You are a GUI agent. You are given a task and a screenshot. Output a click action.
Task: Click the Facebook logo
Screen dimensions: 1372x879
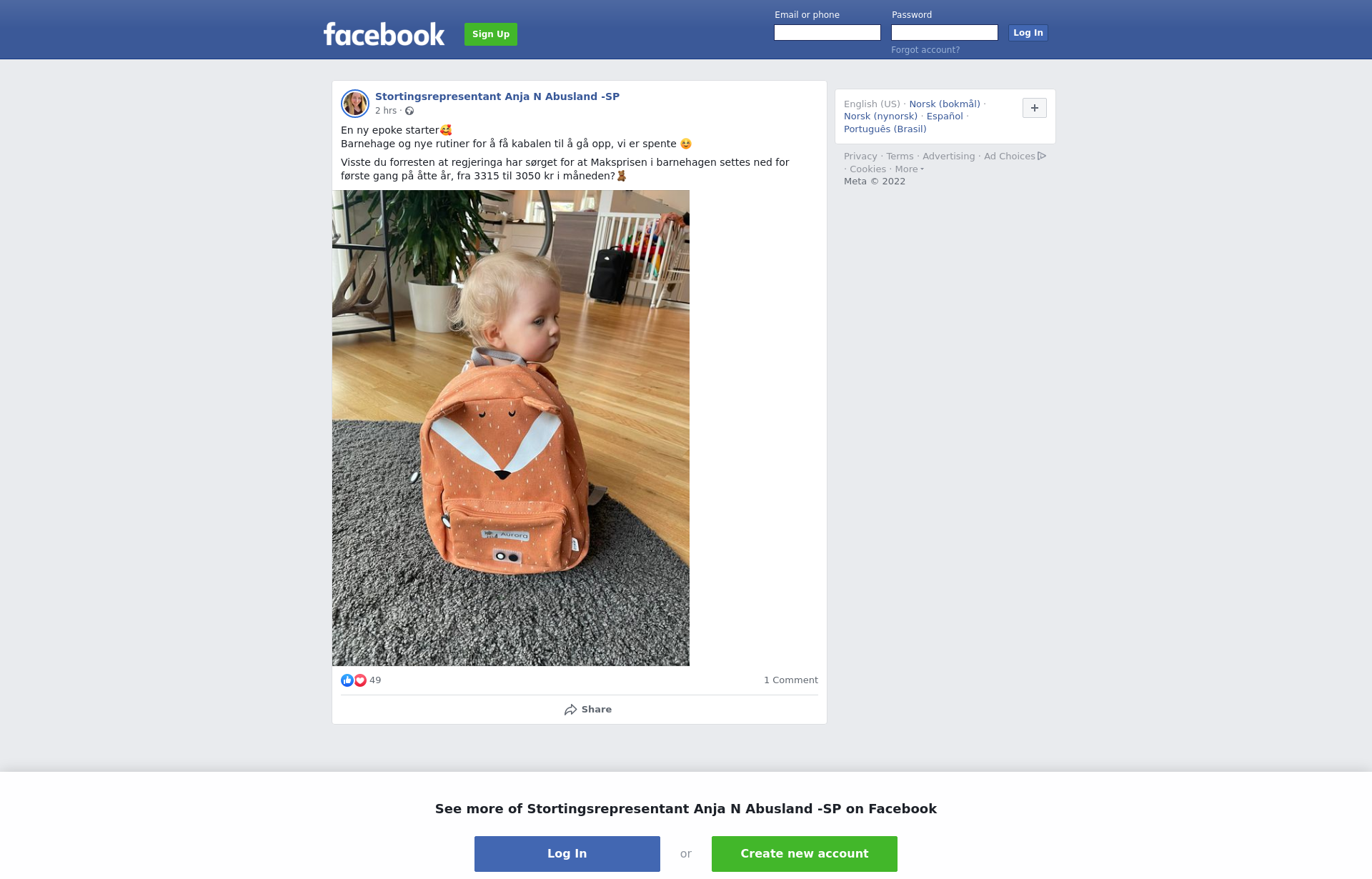pyautogui.click(x=384, y=34)
